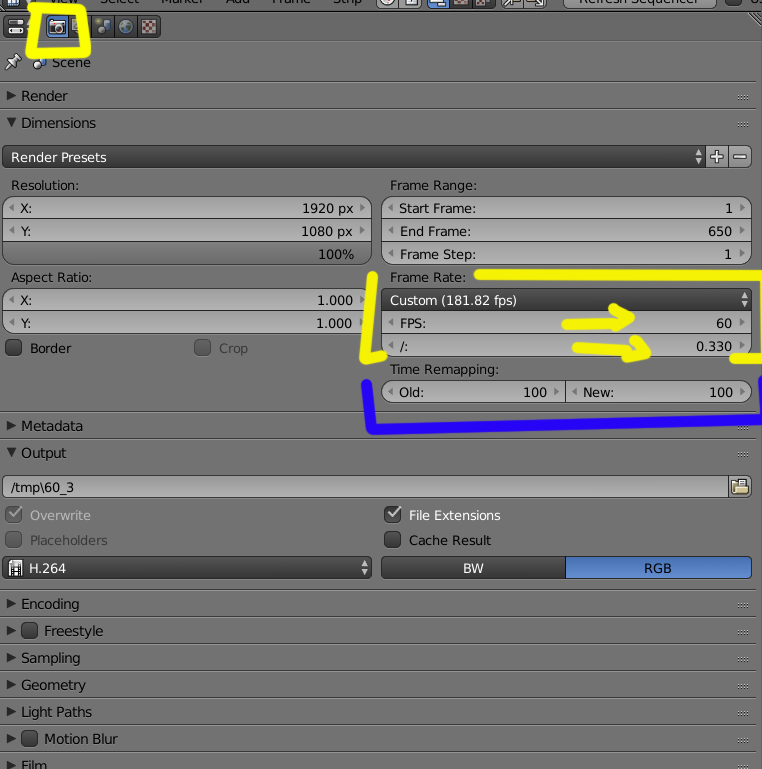
Task: Click the frame rate base 0.330 field
Action: (x=566, y=346)
